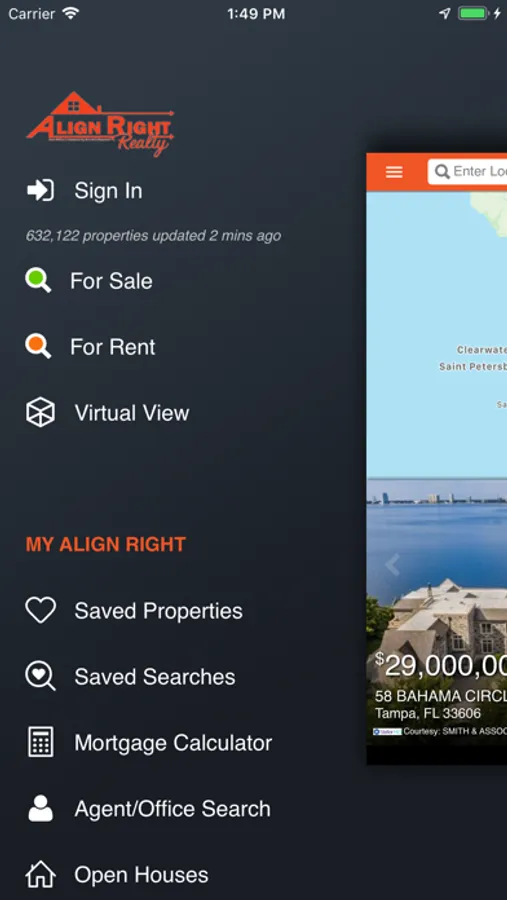Focus the Enter Location search field
507x900 pixels.
(x=467, y=172)
